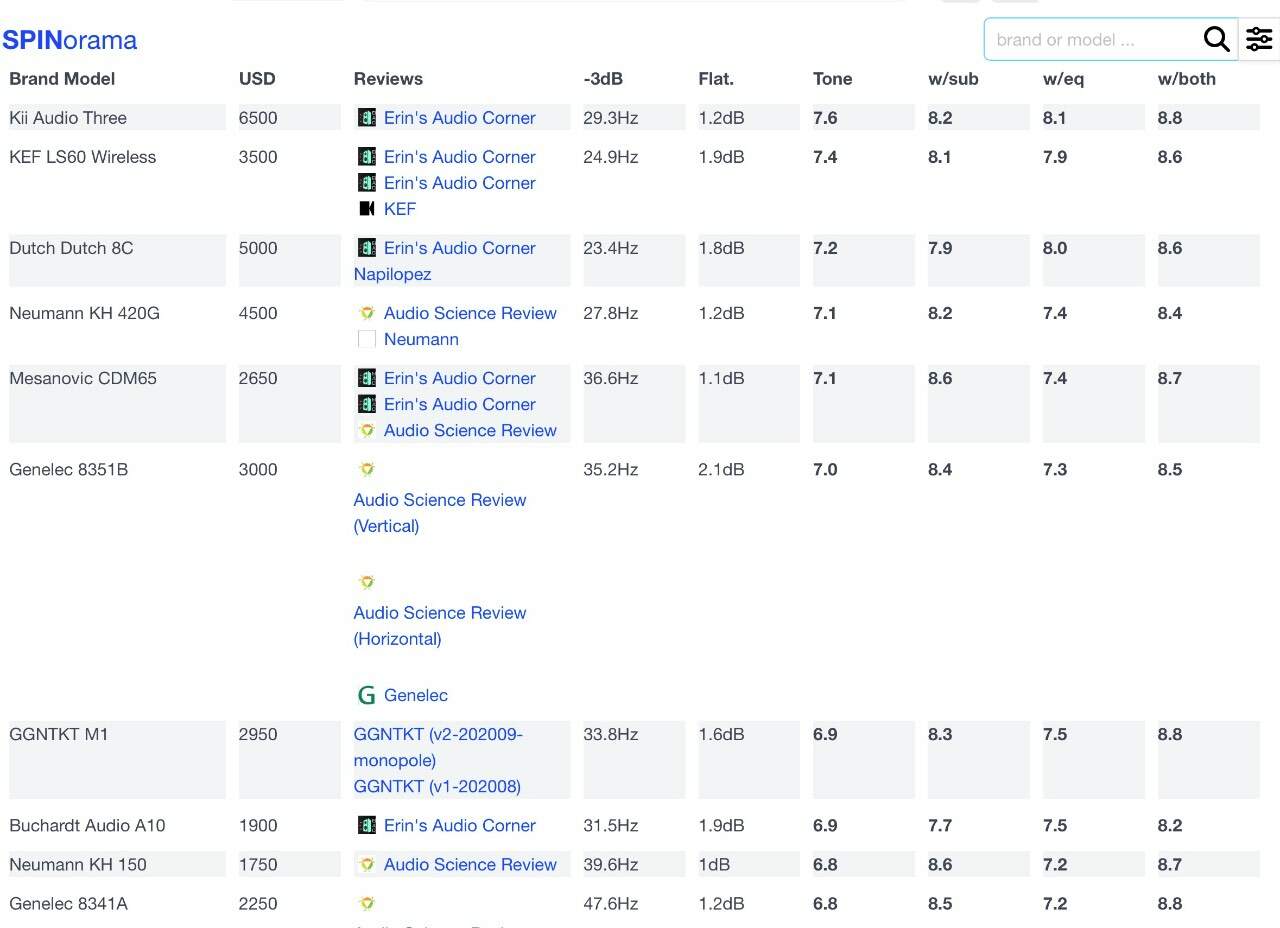
Task: Click Erin's Audio Corner icon for Buchardt A10
Action: click(x=367, y=826)
